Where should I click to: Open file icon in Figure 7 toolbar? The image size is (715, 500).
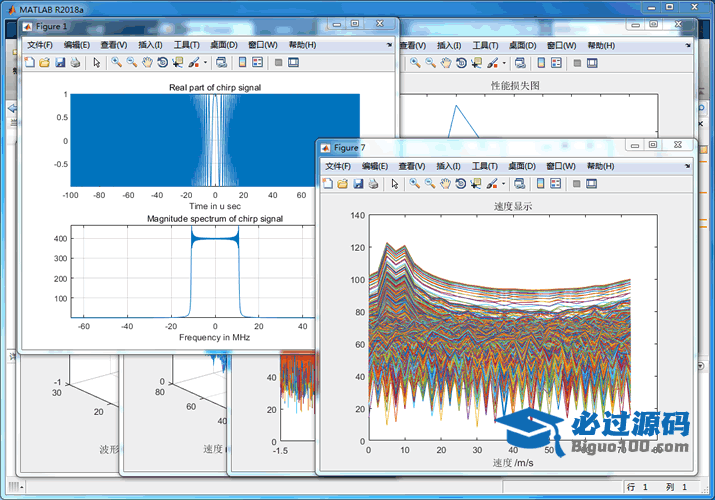tap(343, 184)
